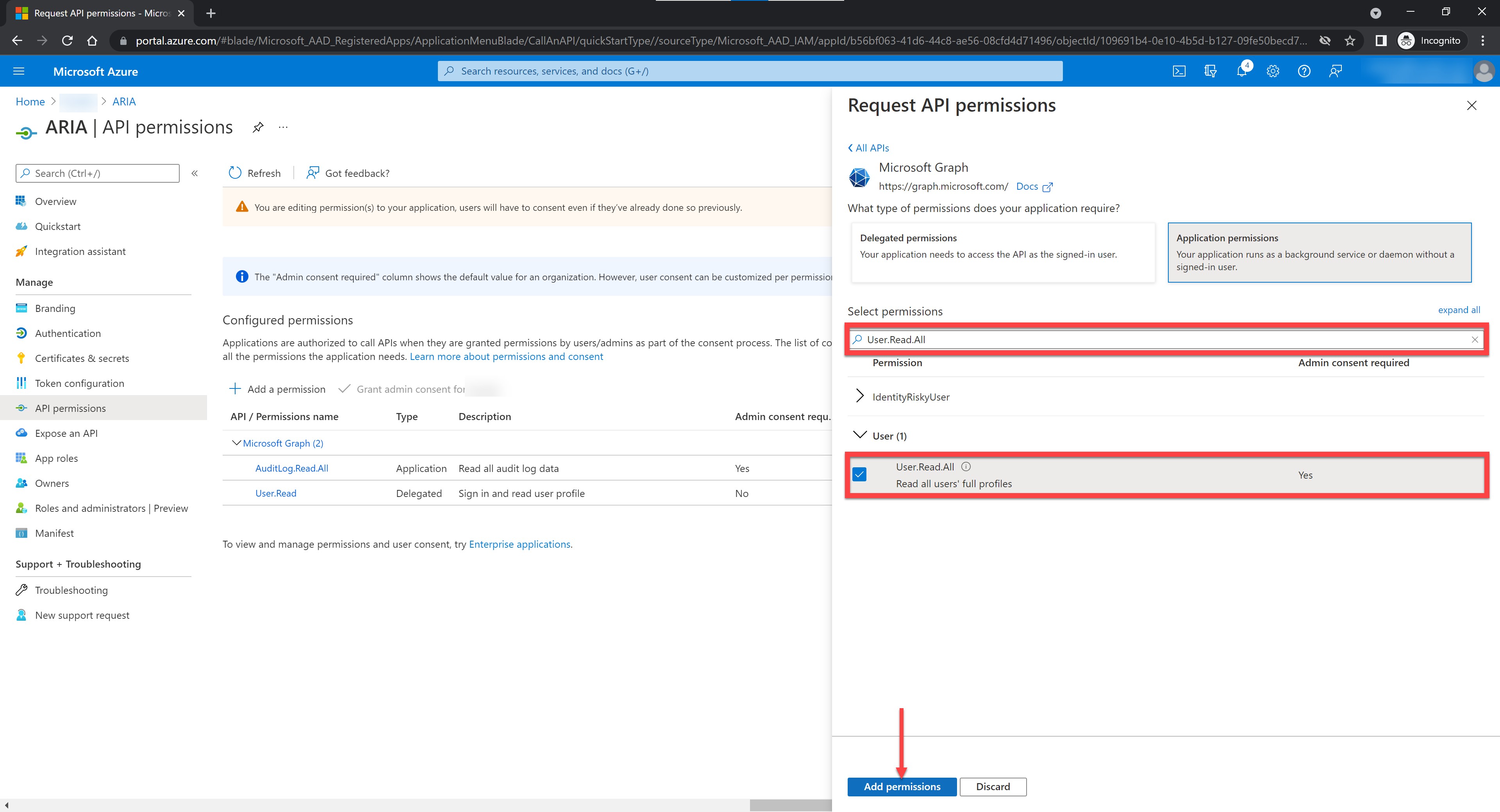Click the feedback icon in top bar
Viewport: 1500px width, 812px height.
[1336, 71]
